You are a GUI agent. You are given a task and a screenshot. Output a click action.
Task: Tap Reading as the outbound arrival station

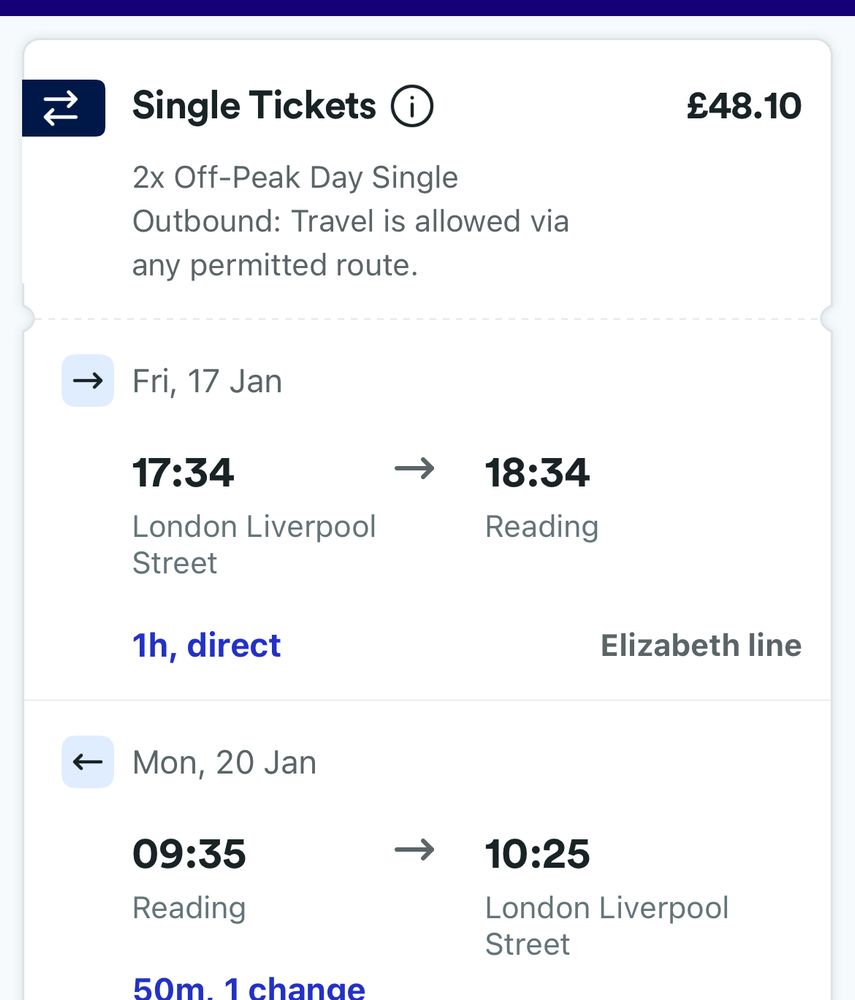point(541,526)
